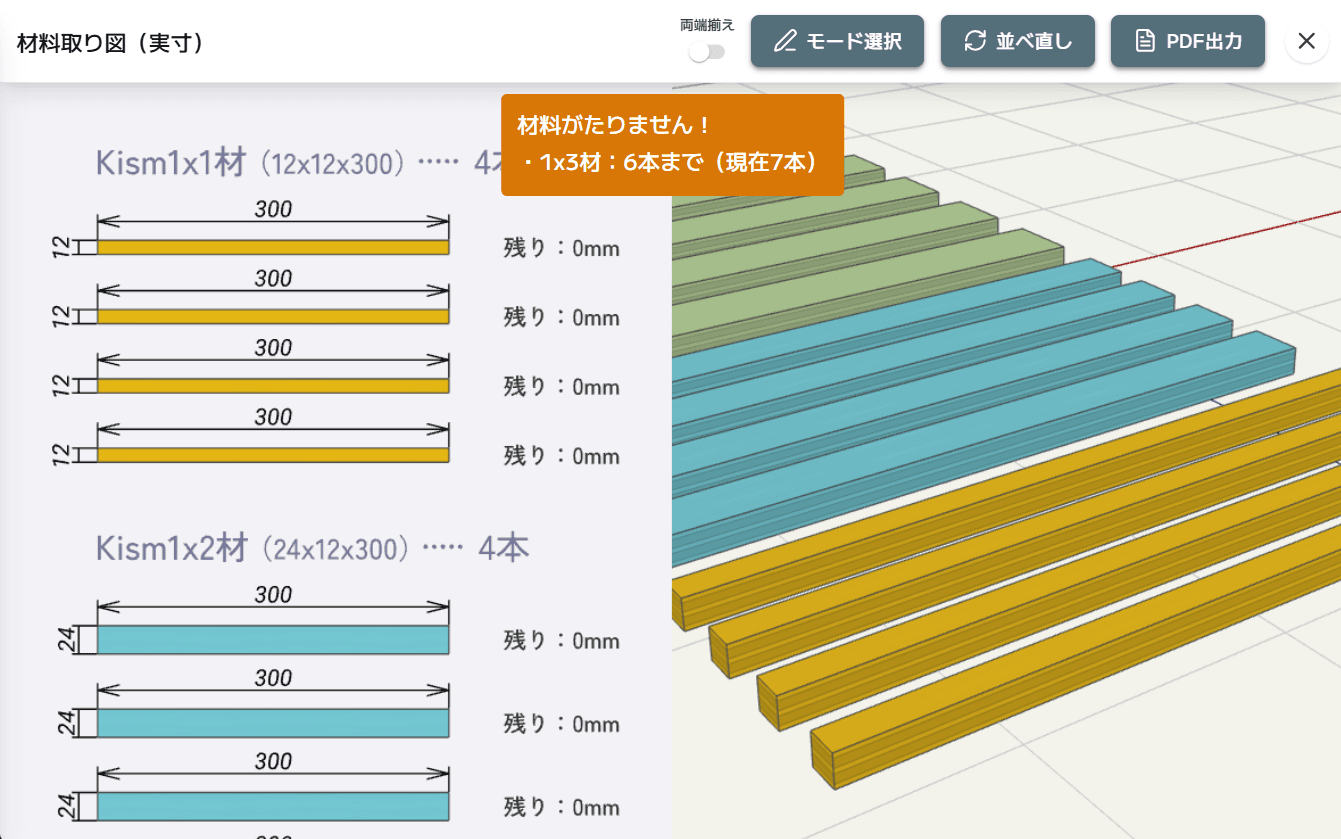
Task: Click the pencil icon on モード選択
Action: coord(786,41)
